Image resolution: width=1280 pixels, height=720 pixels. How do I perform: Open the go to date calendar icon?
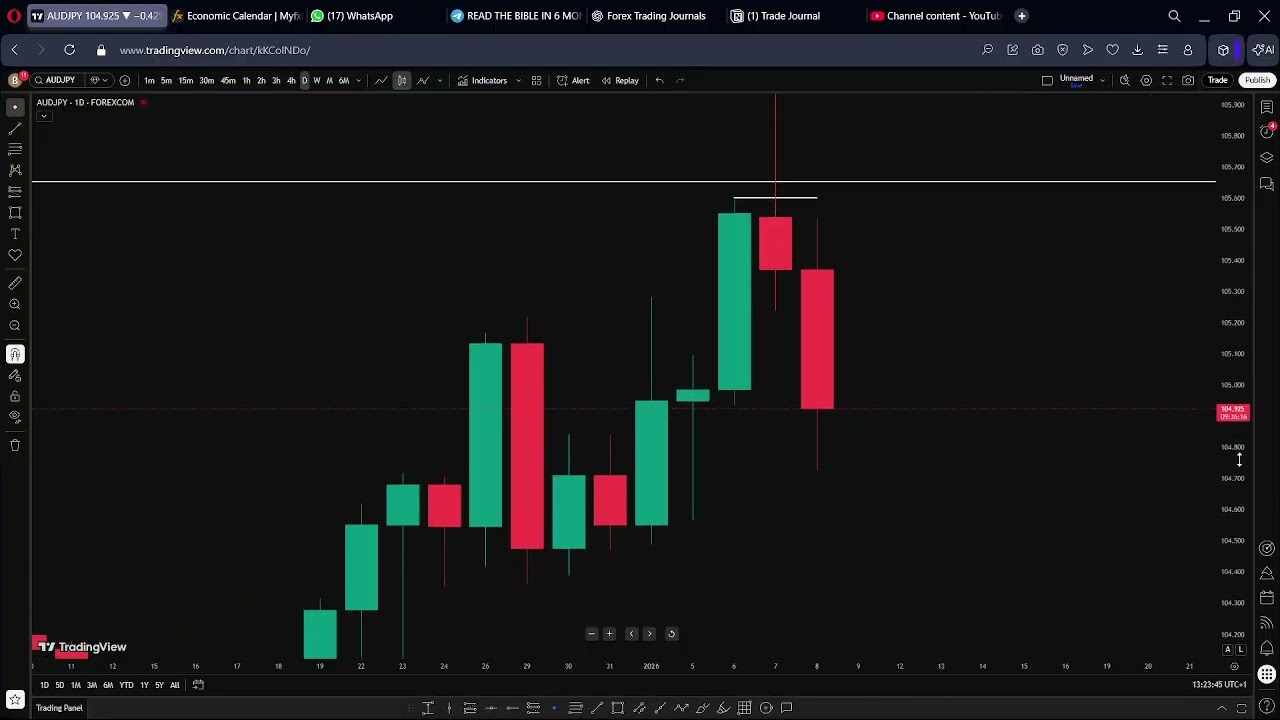tap(198, 685)
